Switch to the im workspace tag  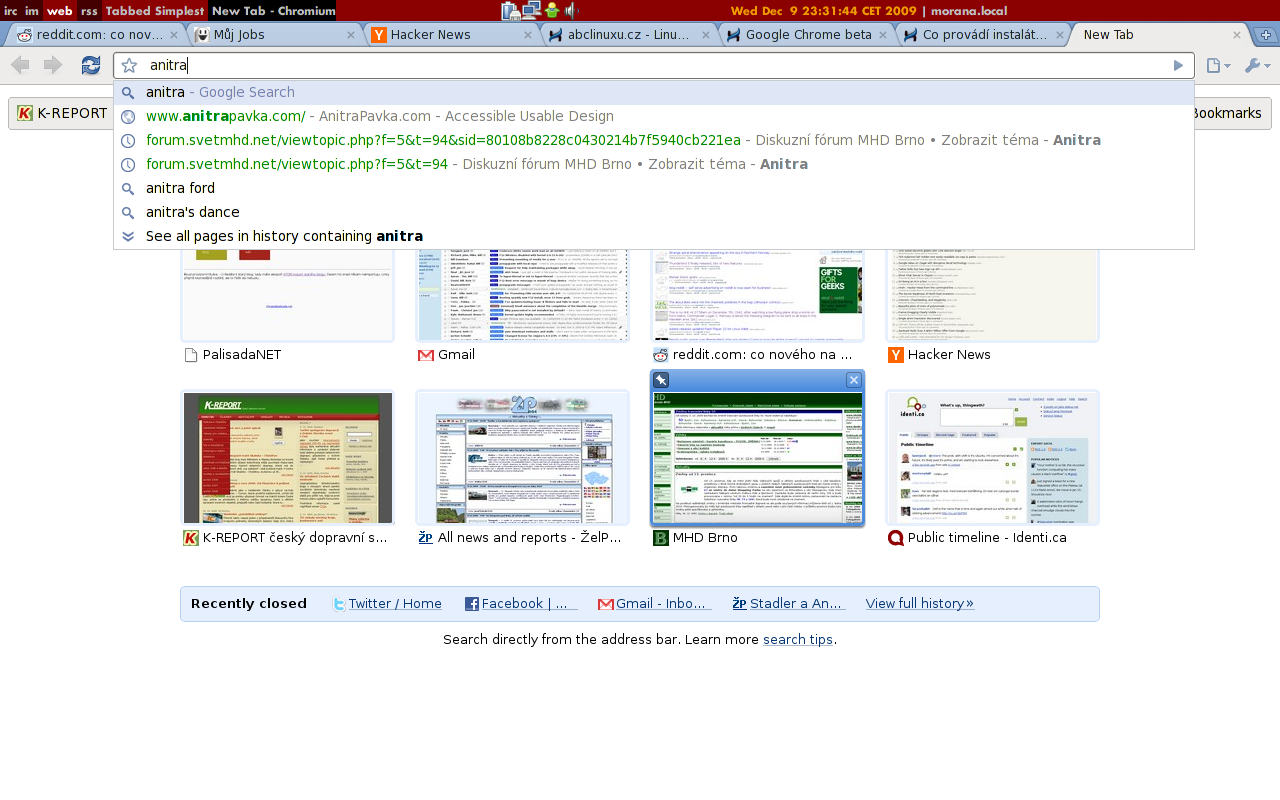click(32, 11)
